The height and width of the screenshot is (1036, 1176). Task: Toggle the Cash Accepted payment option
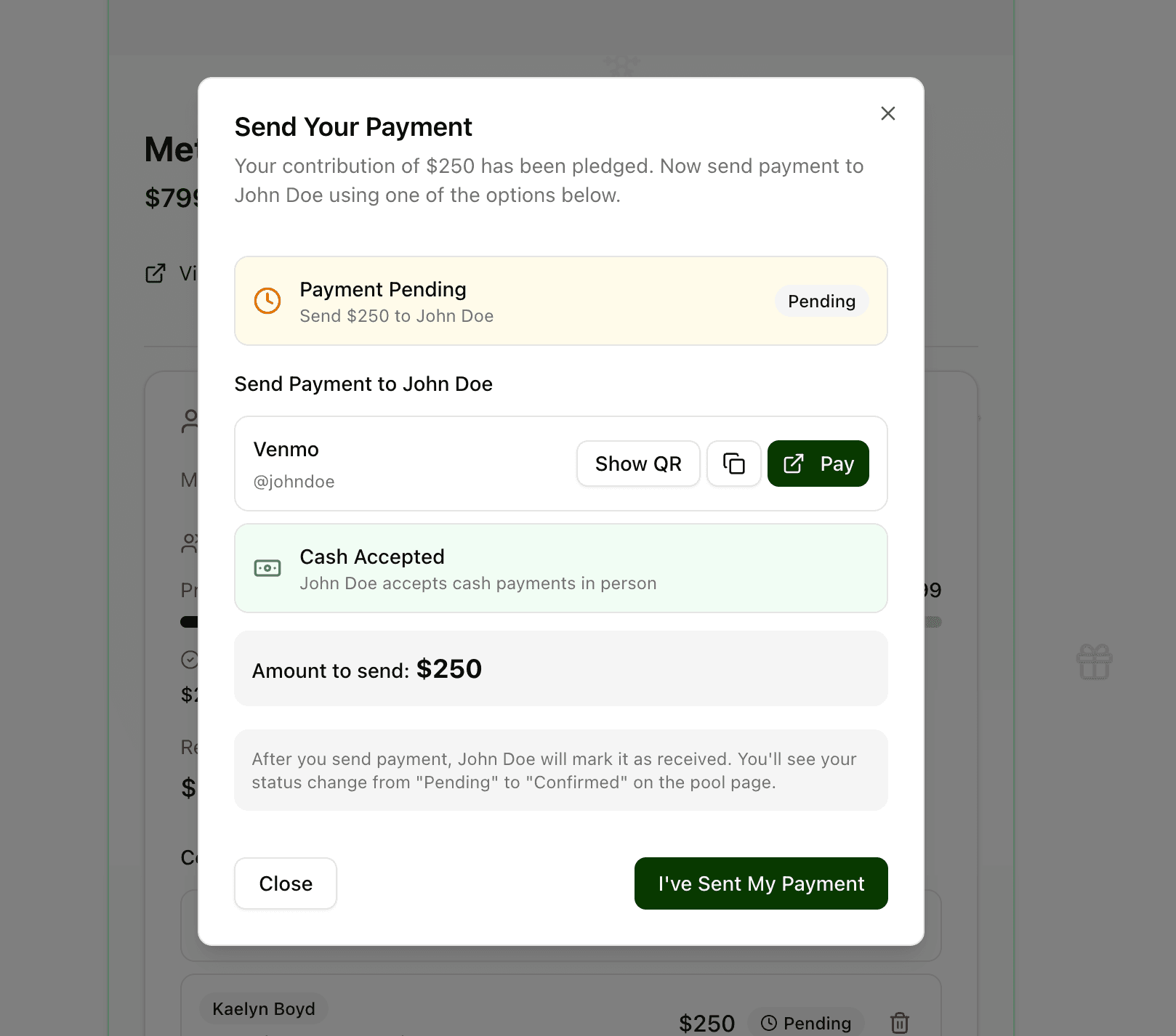[x=560, y=568]
